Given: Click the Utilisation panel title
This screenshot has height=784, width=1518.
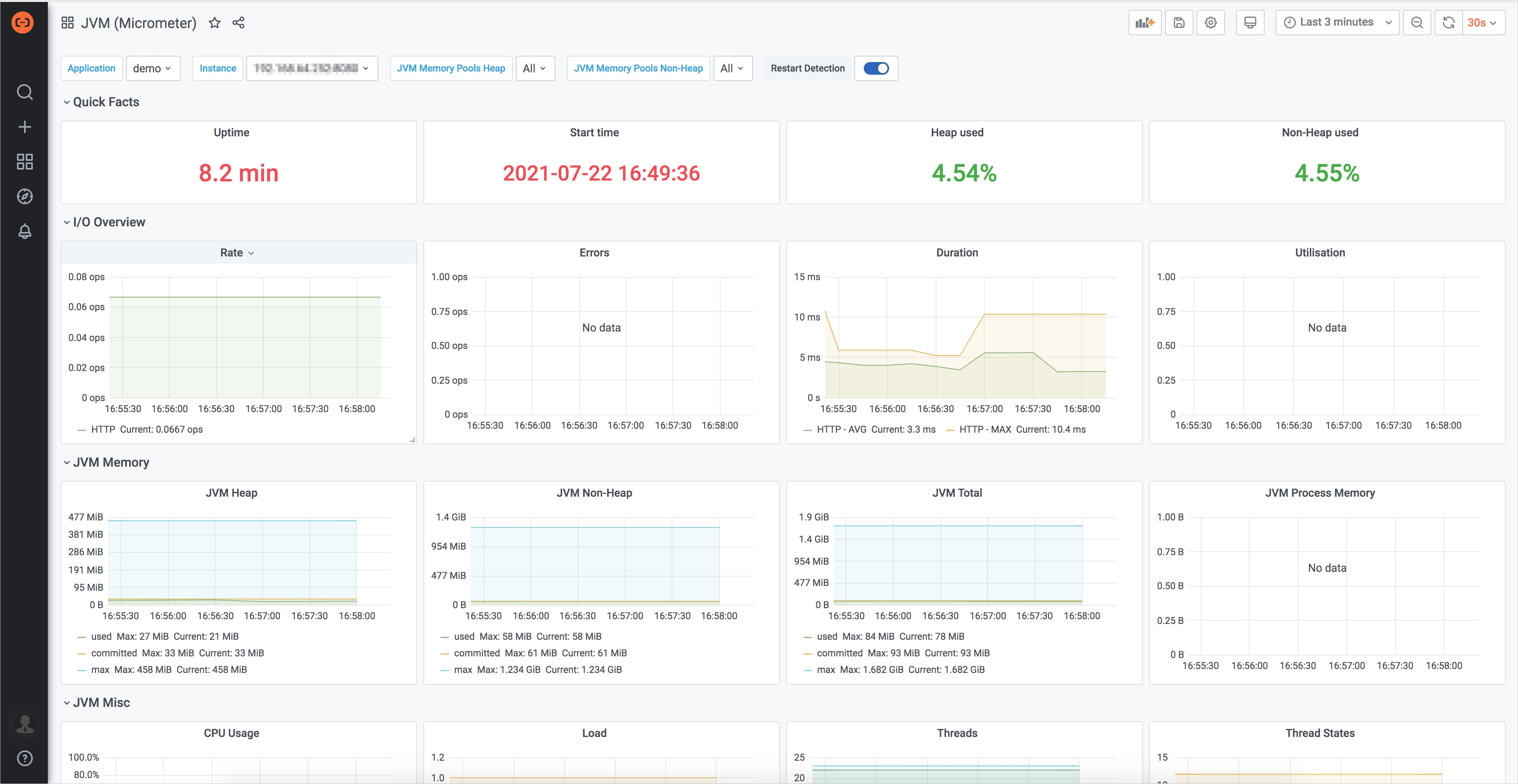Looking at the screenshot, I should click(x=1320, y=253).
